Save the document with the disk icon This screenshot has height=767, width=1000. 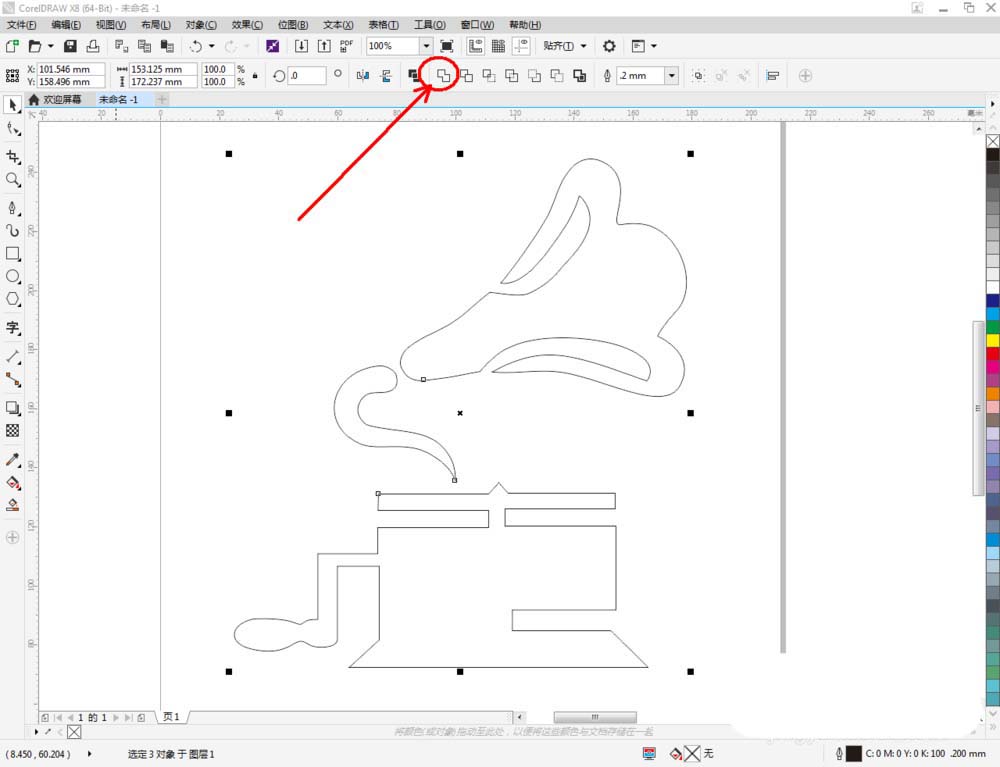pos(70,46)
